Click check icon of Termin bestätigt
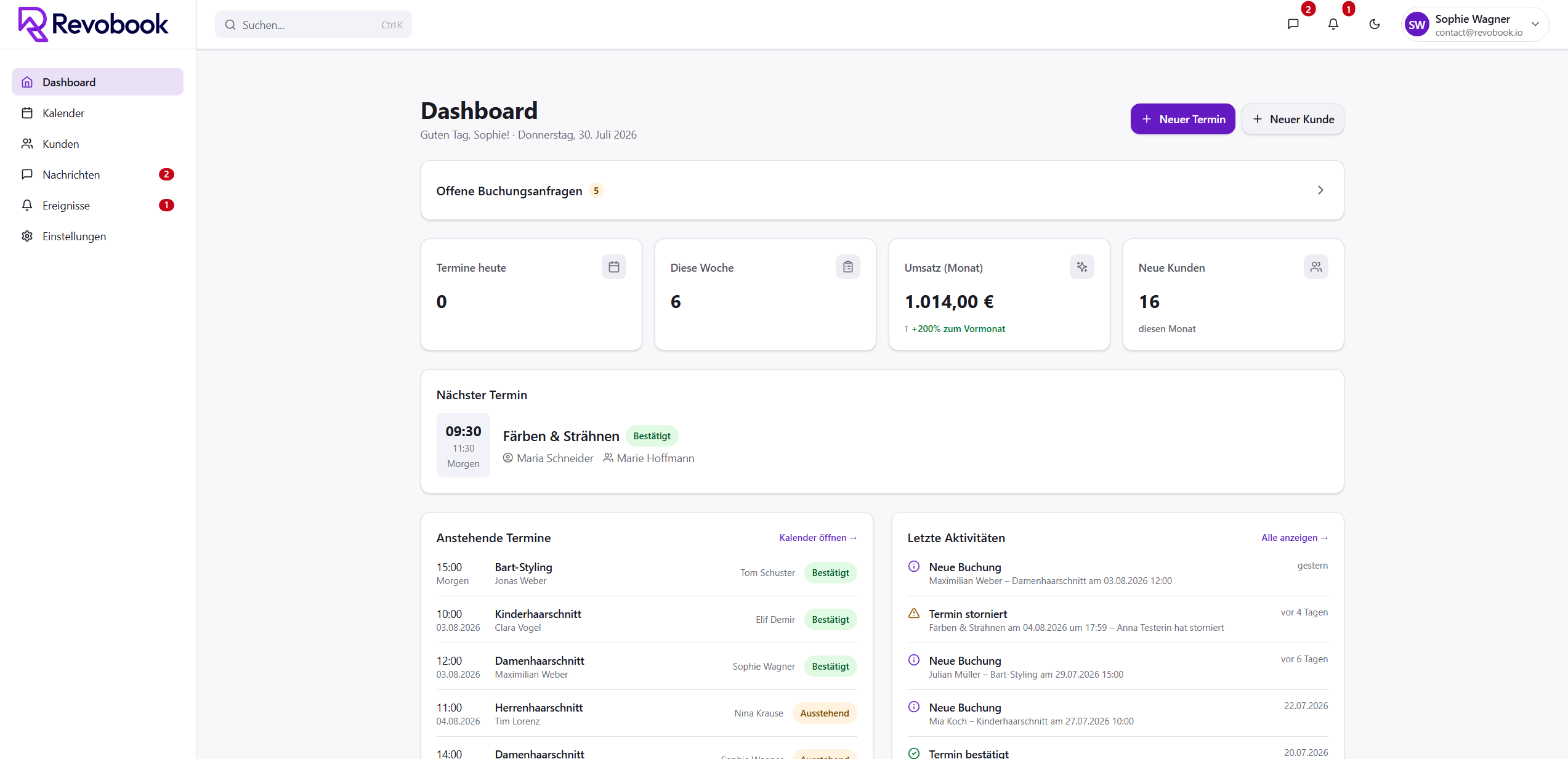The width and height of the screenshot is (1568, 759). pyautogui.click(x=914, y=753)
